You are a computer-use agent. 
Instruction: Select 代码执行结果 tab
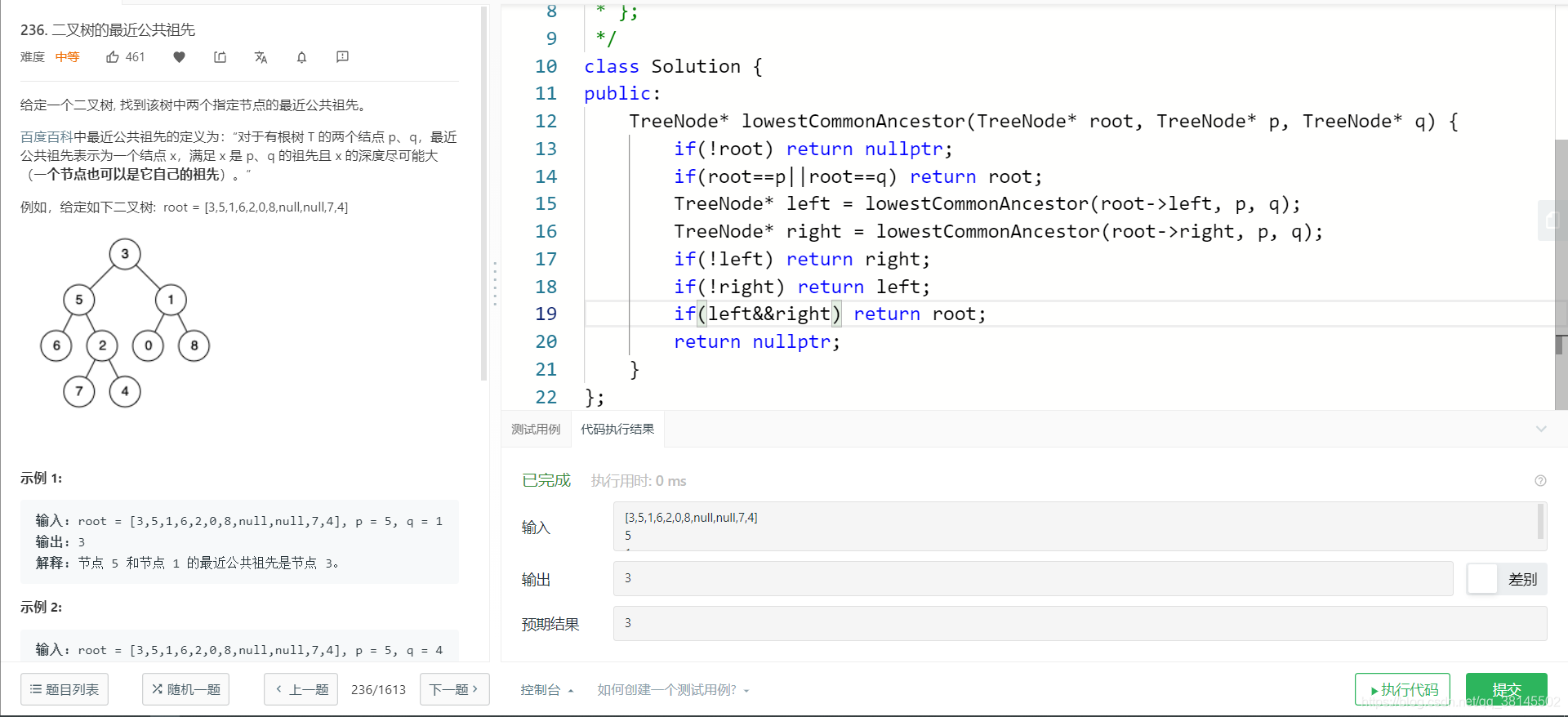pos(617,430)
